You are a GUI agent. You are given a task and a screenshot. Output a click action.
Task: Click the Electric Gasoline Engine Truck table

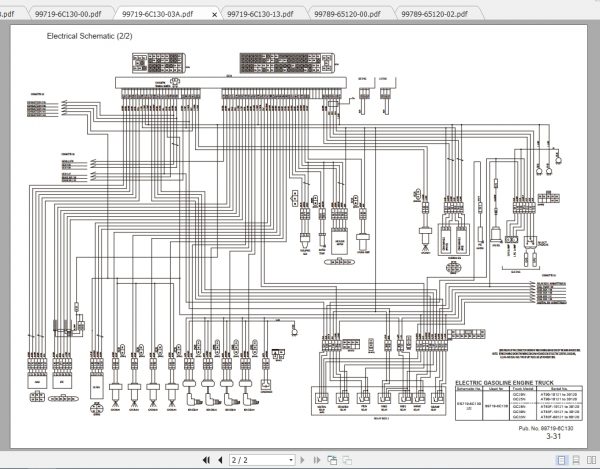click(519, 400)
